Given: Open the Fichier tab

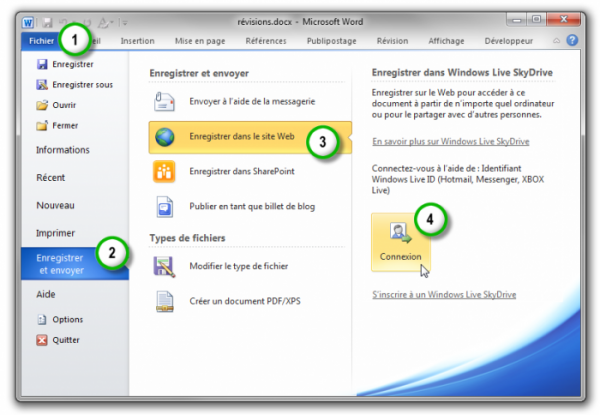Looking at the screenshot, I should (41, 41).
